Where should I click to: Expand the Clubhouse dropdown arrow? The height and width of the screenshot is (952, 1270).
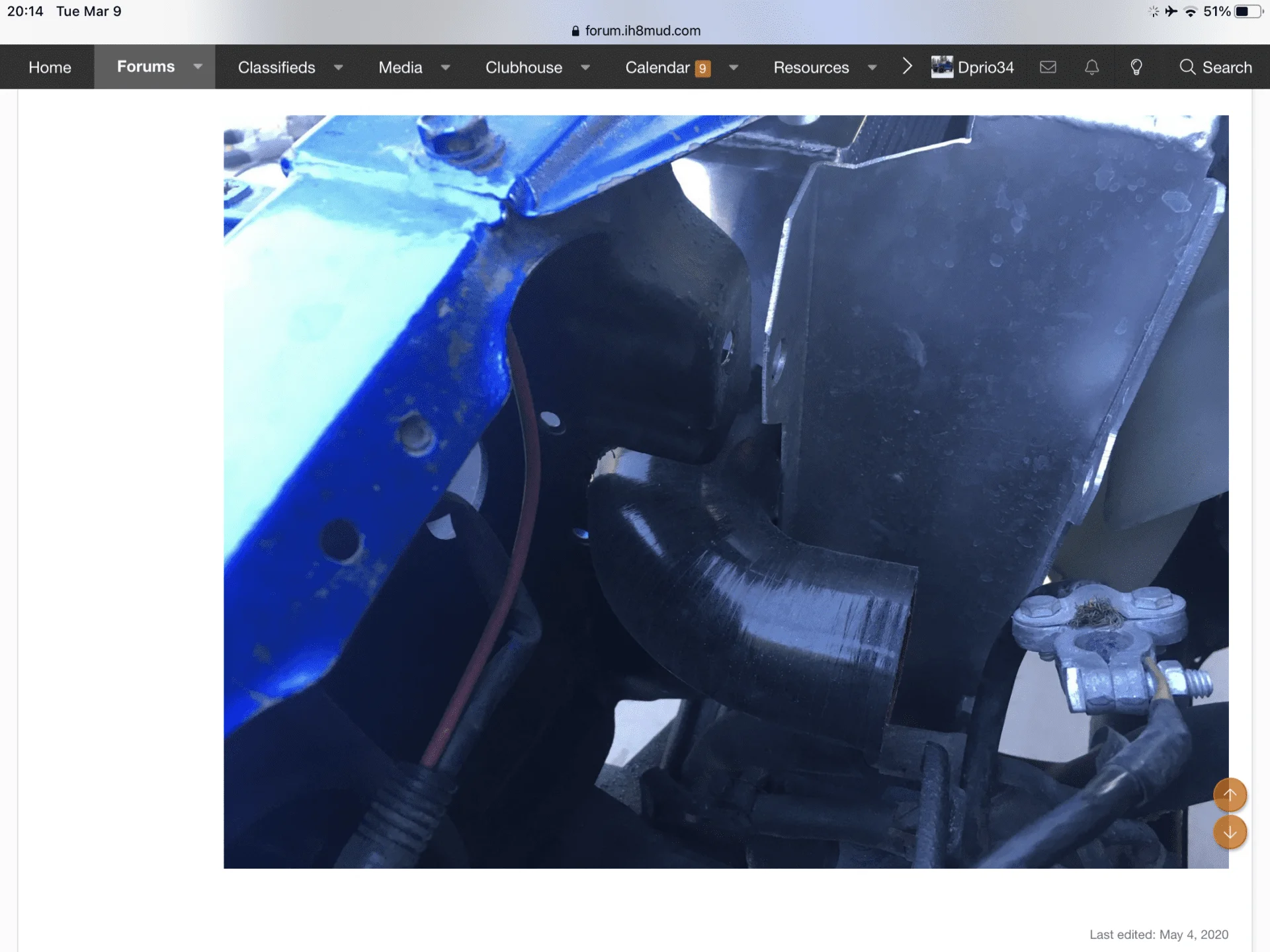pos(585,67)
